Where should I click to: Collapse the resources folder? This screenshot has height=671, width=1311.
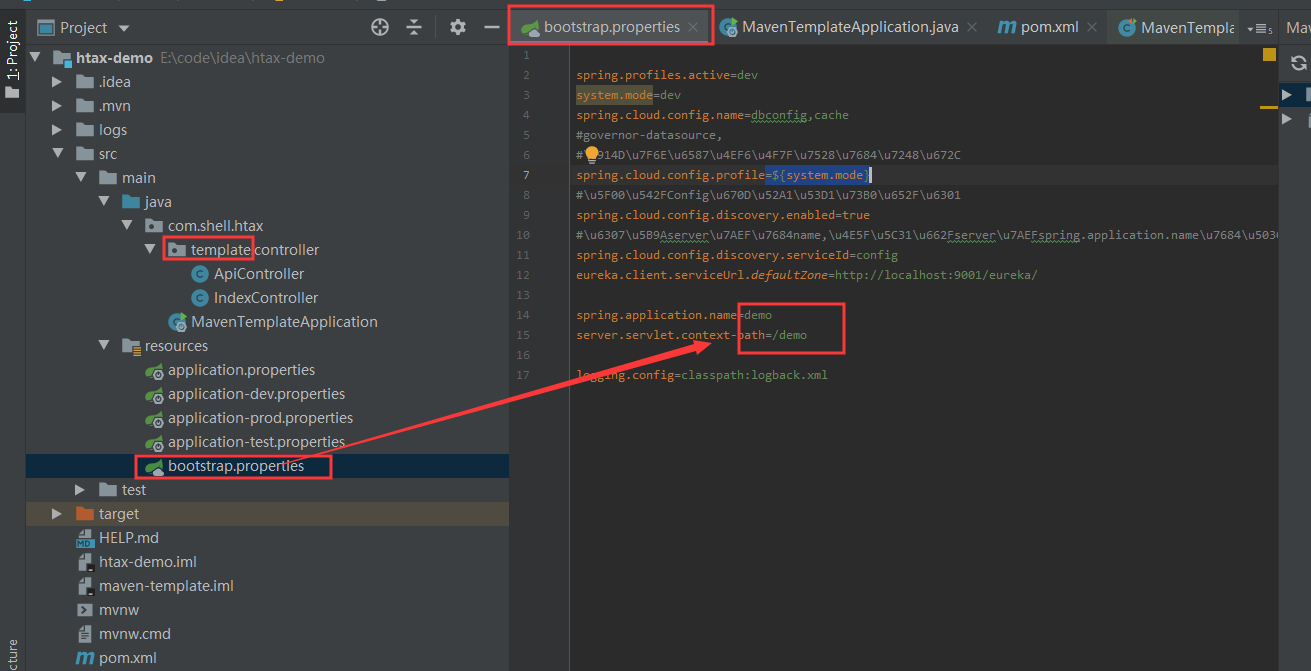pyautogui.click(x=104, y=346)
